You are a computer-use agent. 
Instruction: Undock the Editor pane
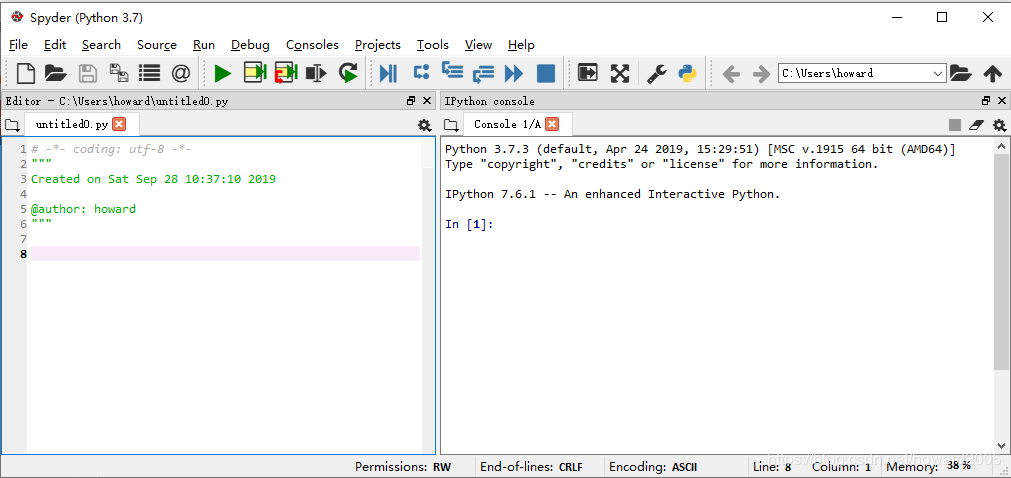coord(411,101)
